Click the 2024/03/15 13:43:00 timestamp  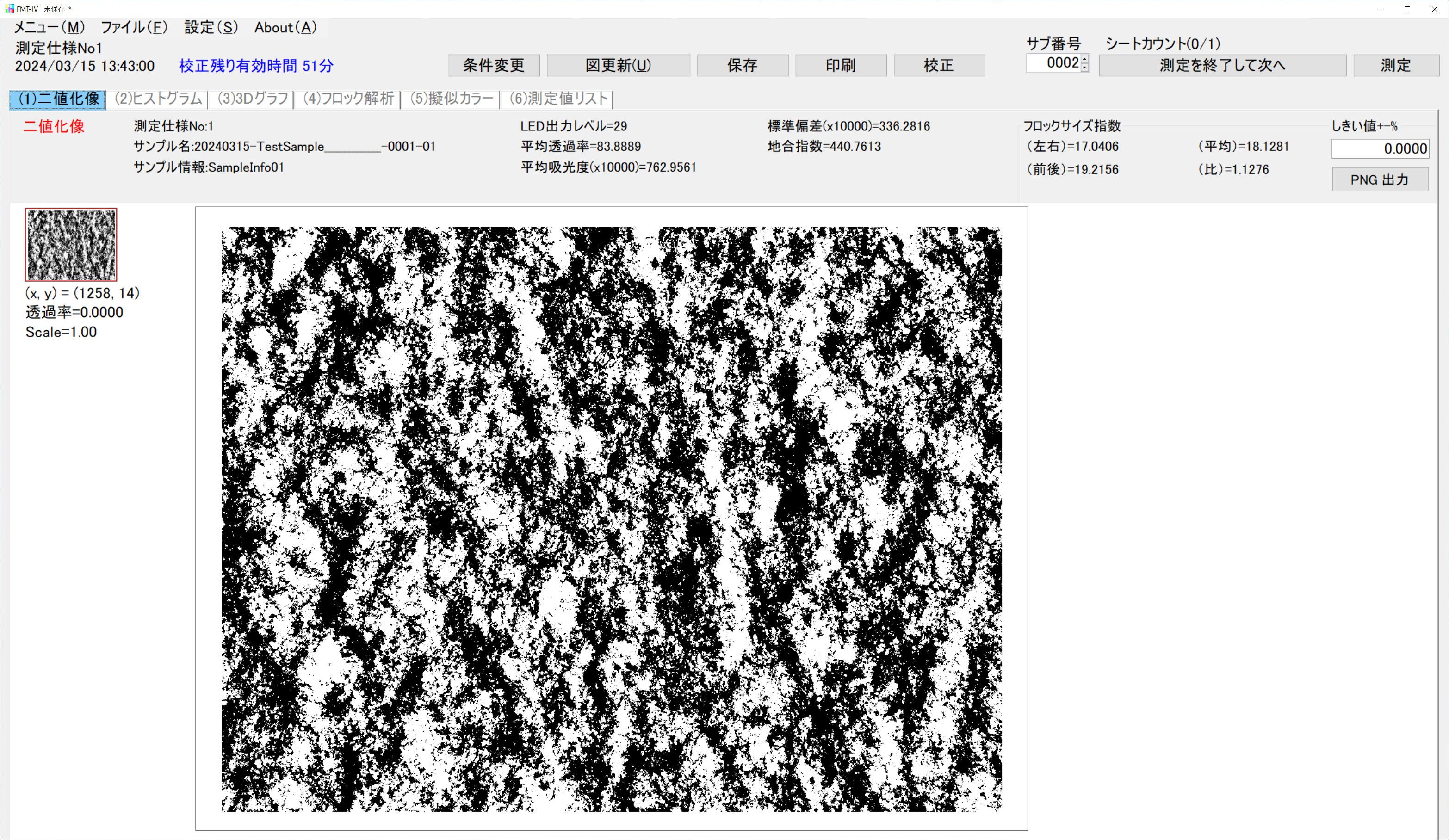[85, 66]
